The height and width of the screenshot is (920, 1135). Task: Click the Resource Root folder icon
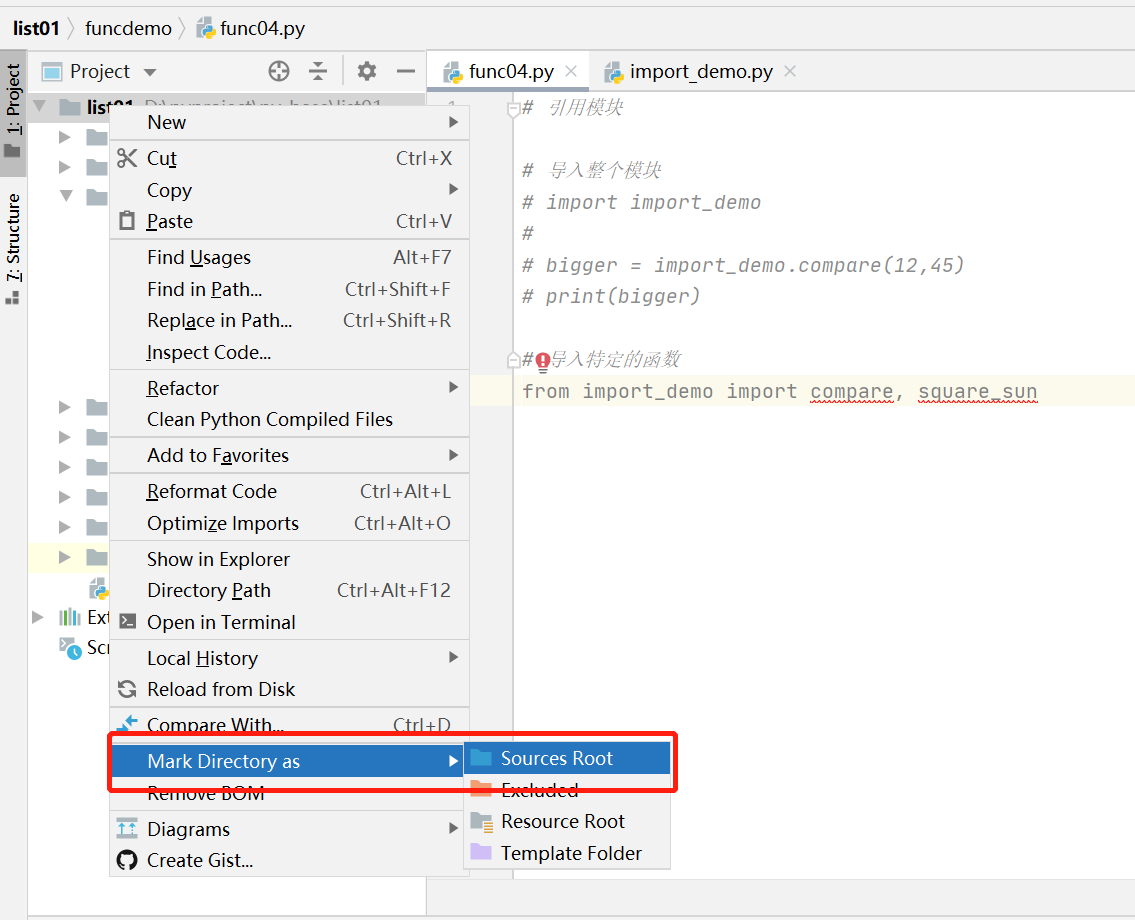click(481, 822)
